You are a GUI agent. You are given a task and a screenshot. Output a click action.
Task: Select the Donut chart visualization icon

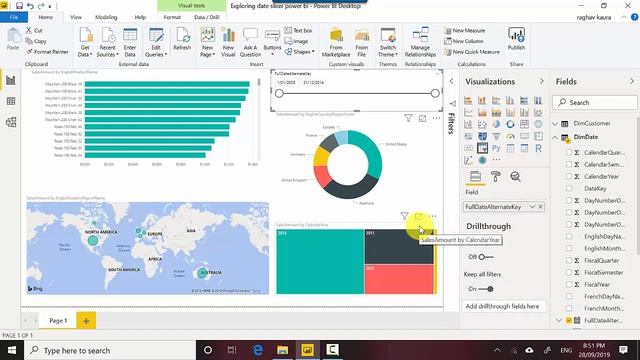pyautogui.click(x=510, y=124)
